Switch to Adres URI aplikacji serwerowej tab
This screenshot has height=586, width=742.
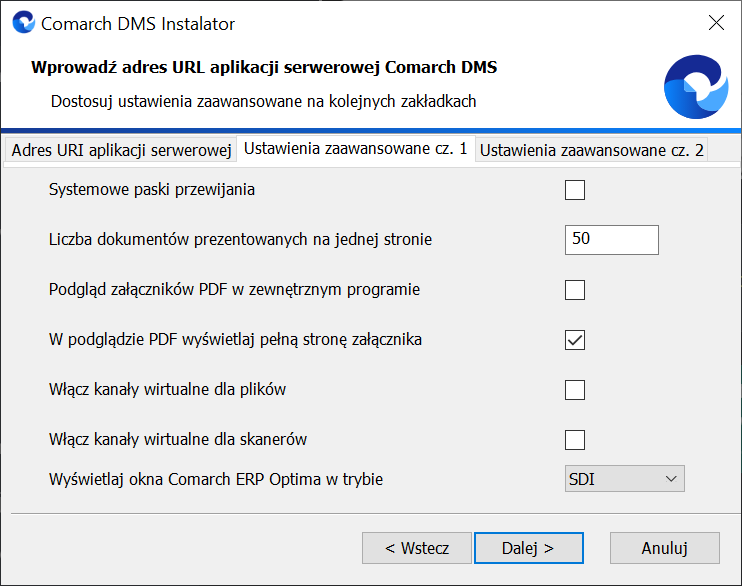pyautogui.click(x=121, y=150)
